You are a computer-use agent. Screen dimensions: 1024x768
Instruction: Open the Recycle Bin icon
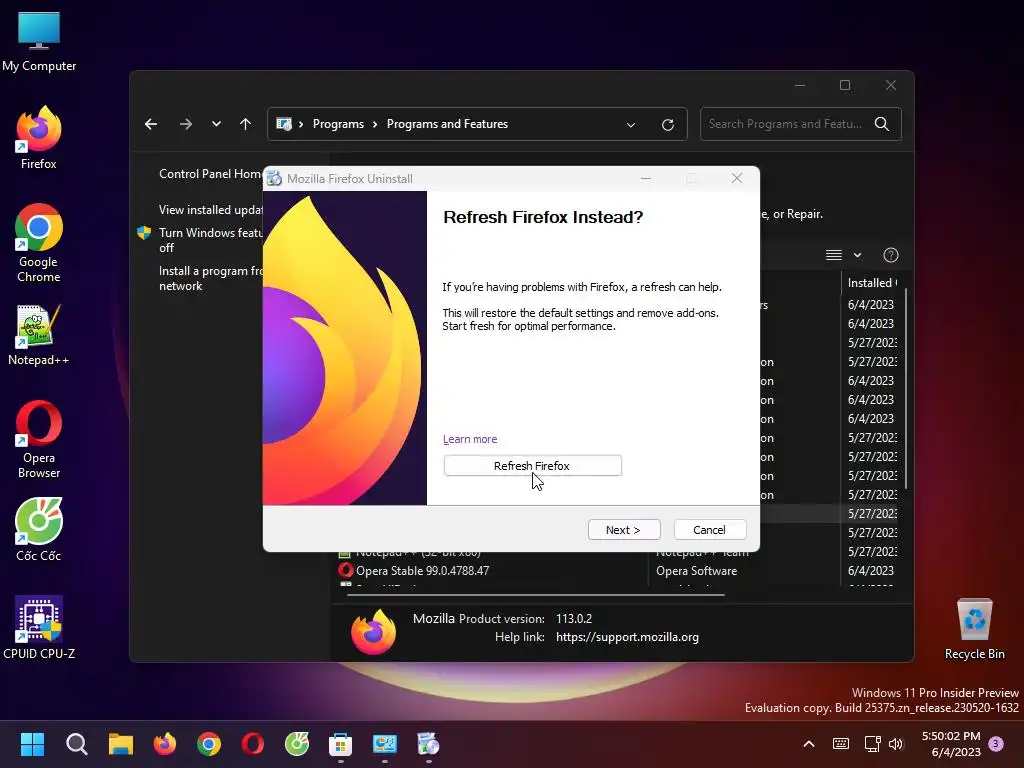coord(974,630)
